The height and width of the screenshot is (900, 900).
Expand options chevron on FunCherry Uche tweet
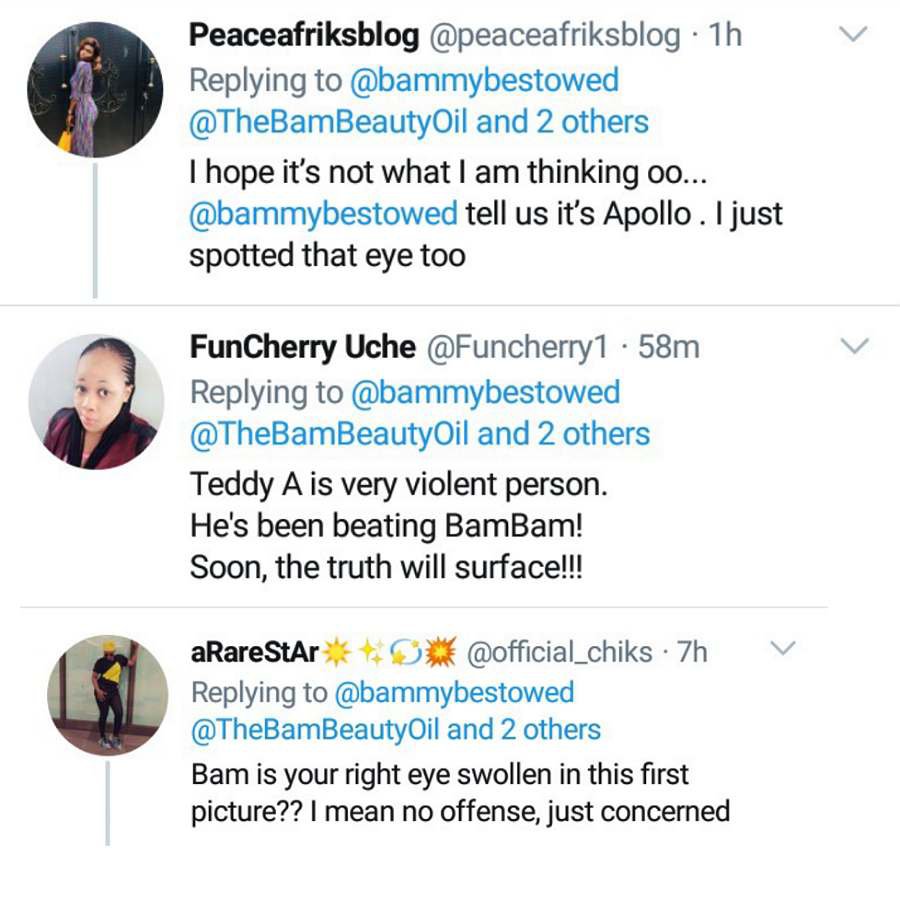[852, 346]
